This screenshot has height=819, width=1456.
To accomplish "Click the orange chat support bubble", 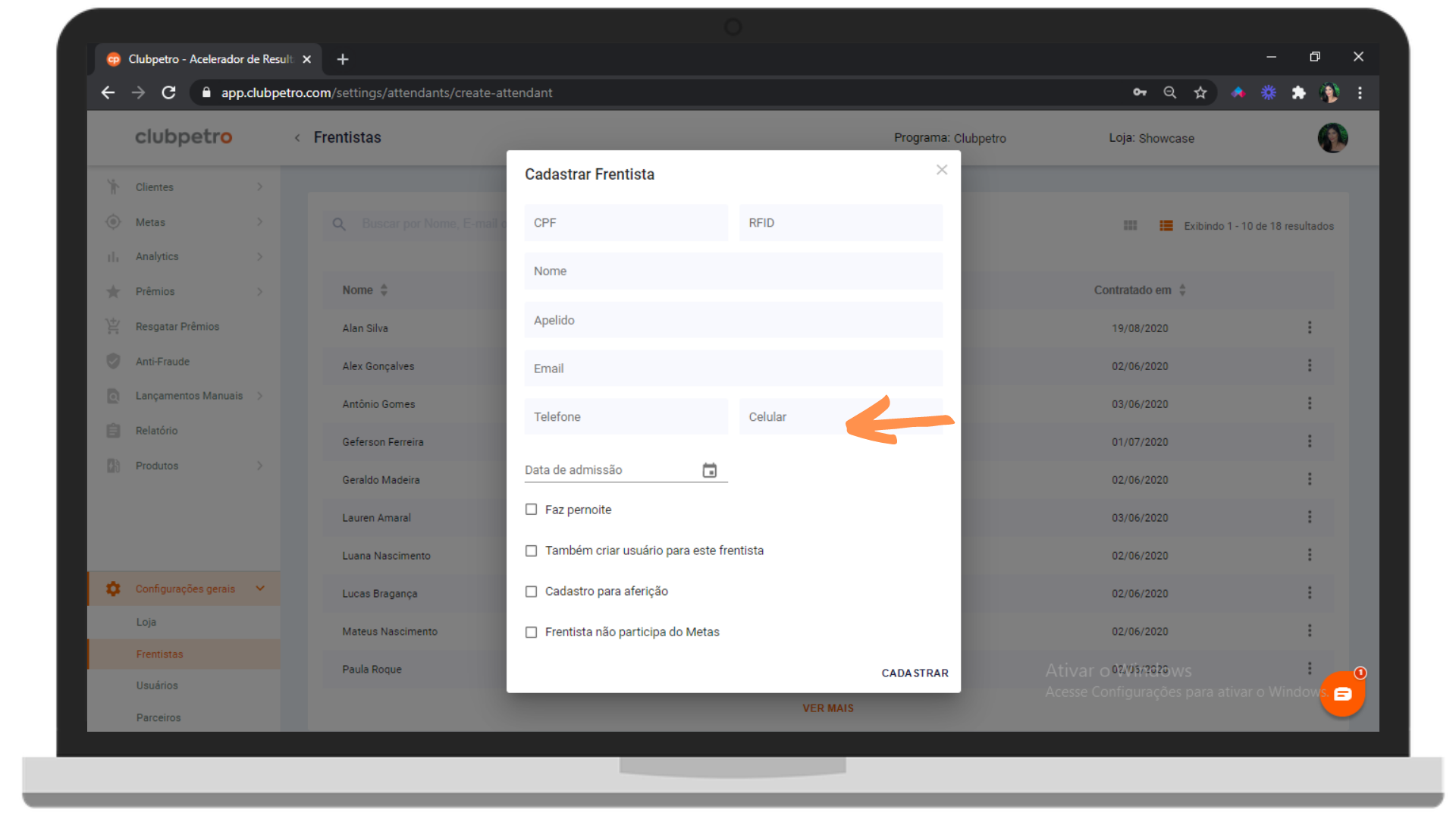I will [1341, 694].
